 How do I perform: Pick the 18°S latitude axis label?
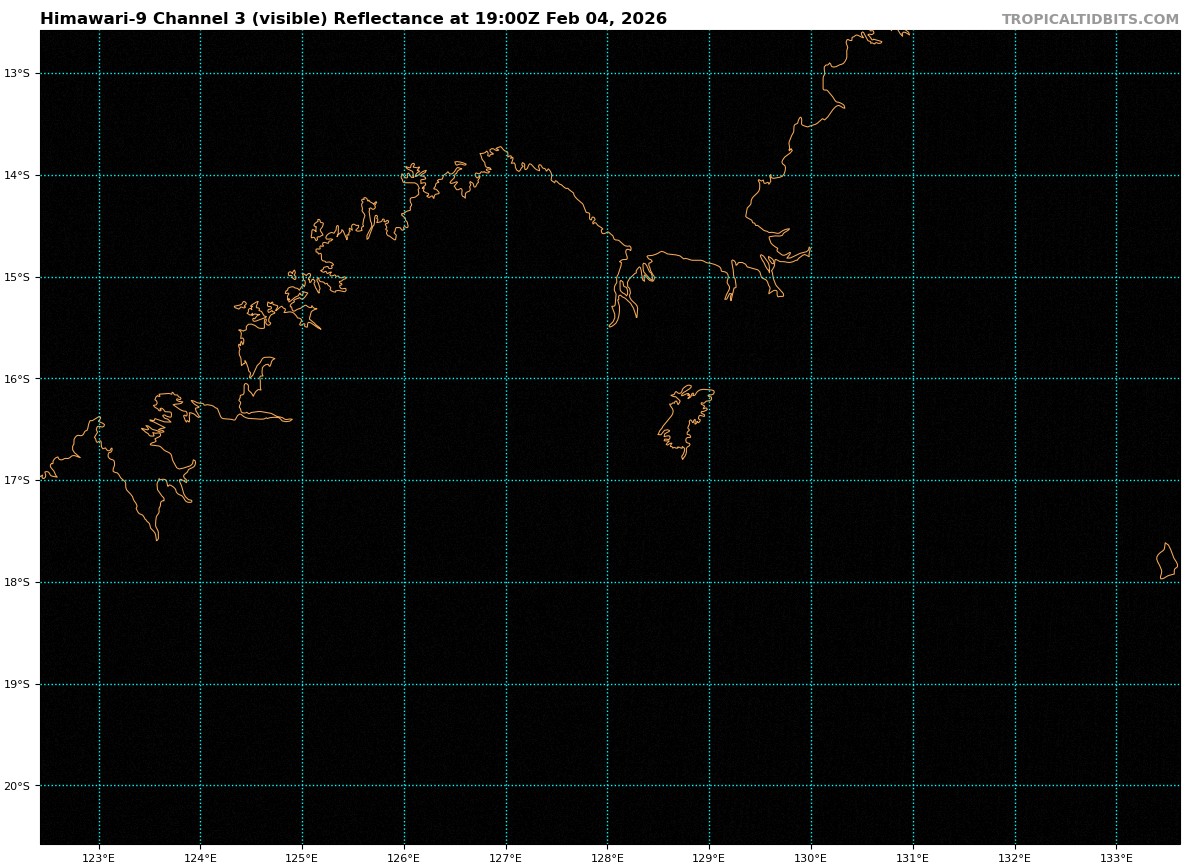(x=17, y=582)
